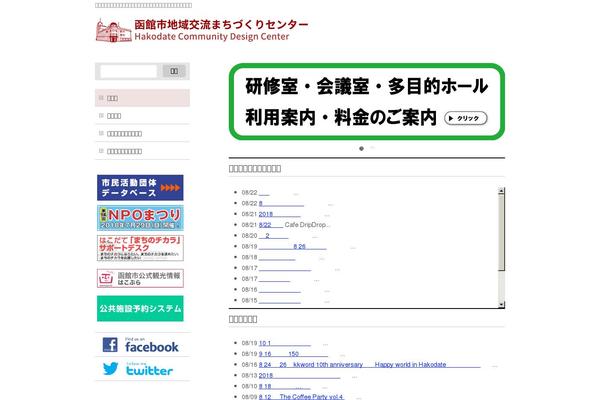
Task: Click the news list scroll-down arrow
Action: pos(501,305)
